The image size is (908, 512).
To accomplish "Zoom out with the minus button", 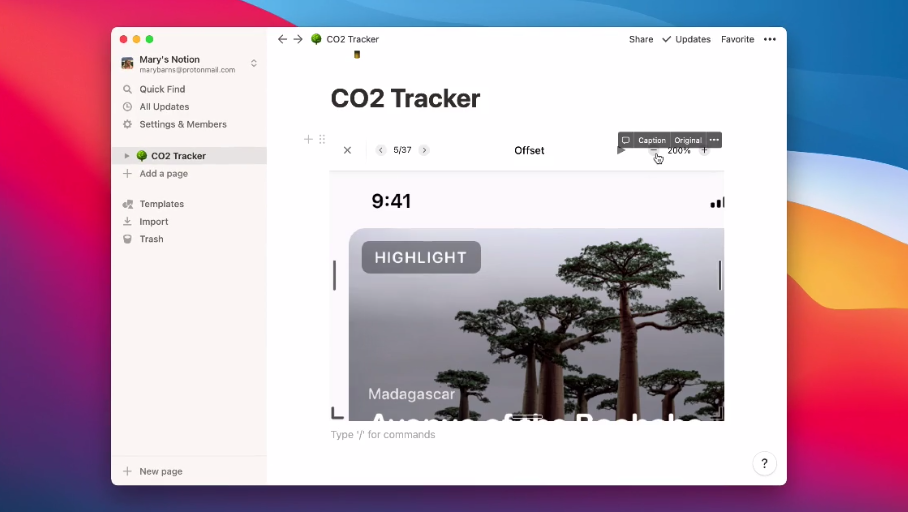I will tap(653, 151).
